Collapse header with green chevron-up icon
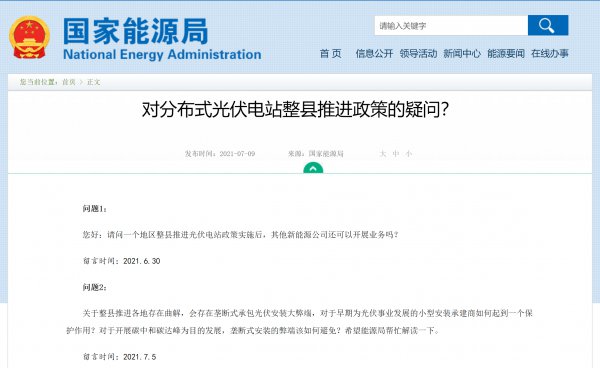 click(313, 168)
